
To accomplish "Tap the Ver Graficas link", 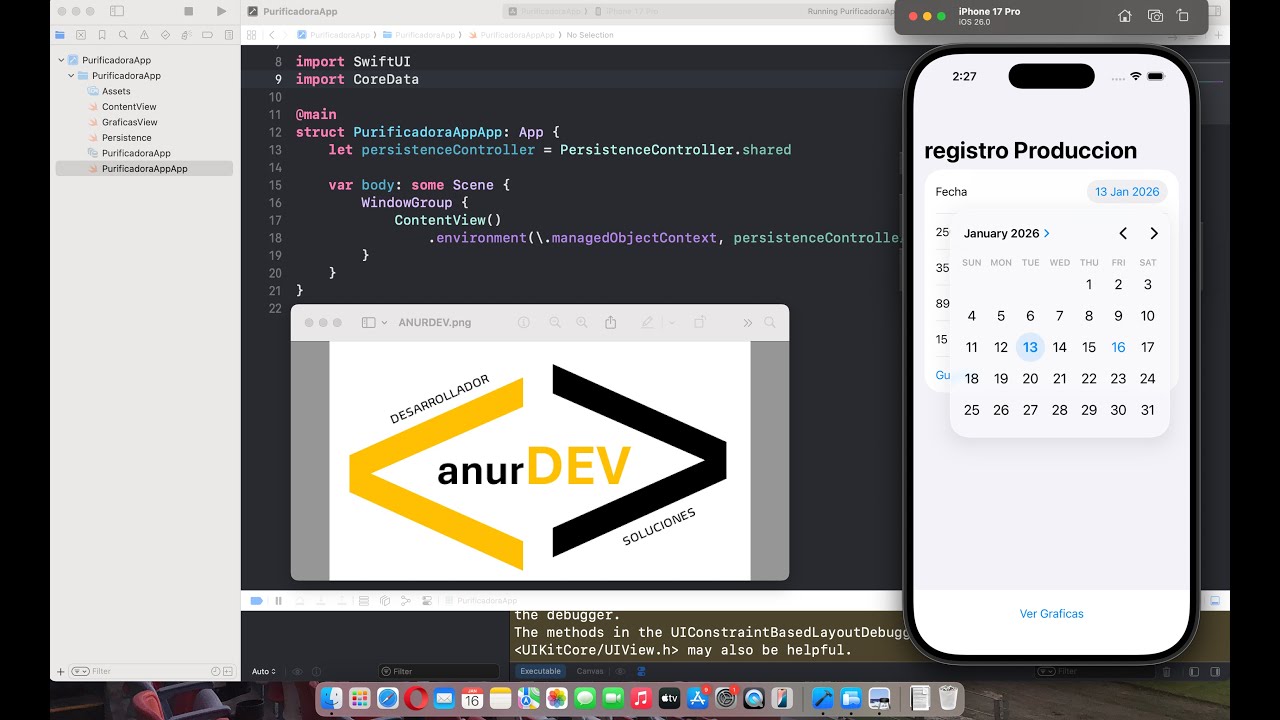I will [1052, 614].
